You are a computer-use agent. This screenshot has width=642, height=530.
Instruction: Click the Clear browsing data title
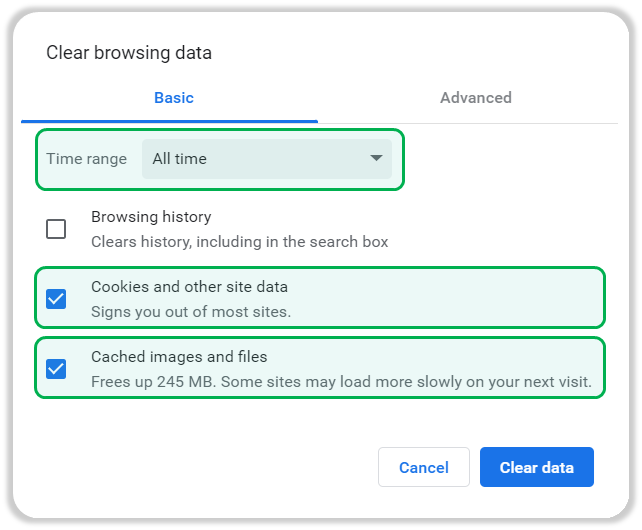tap(129, 53)
